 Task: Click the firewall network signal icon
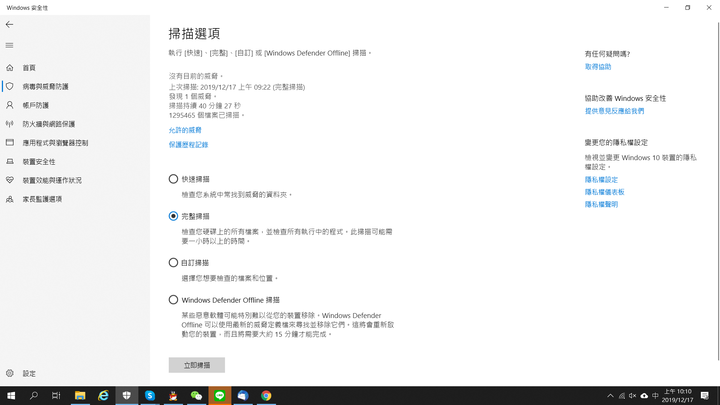(x=10, y=124)
